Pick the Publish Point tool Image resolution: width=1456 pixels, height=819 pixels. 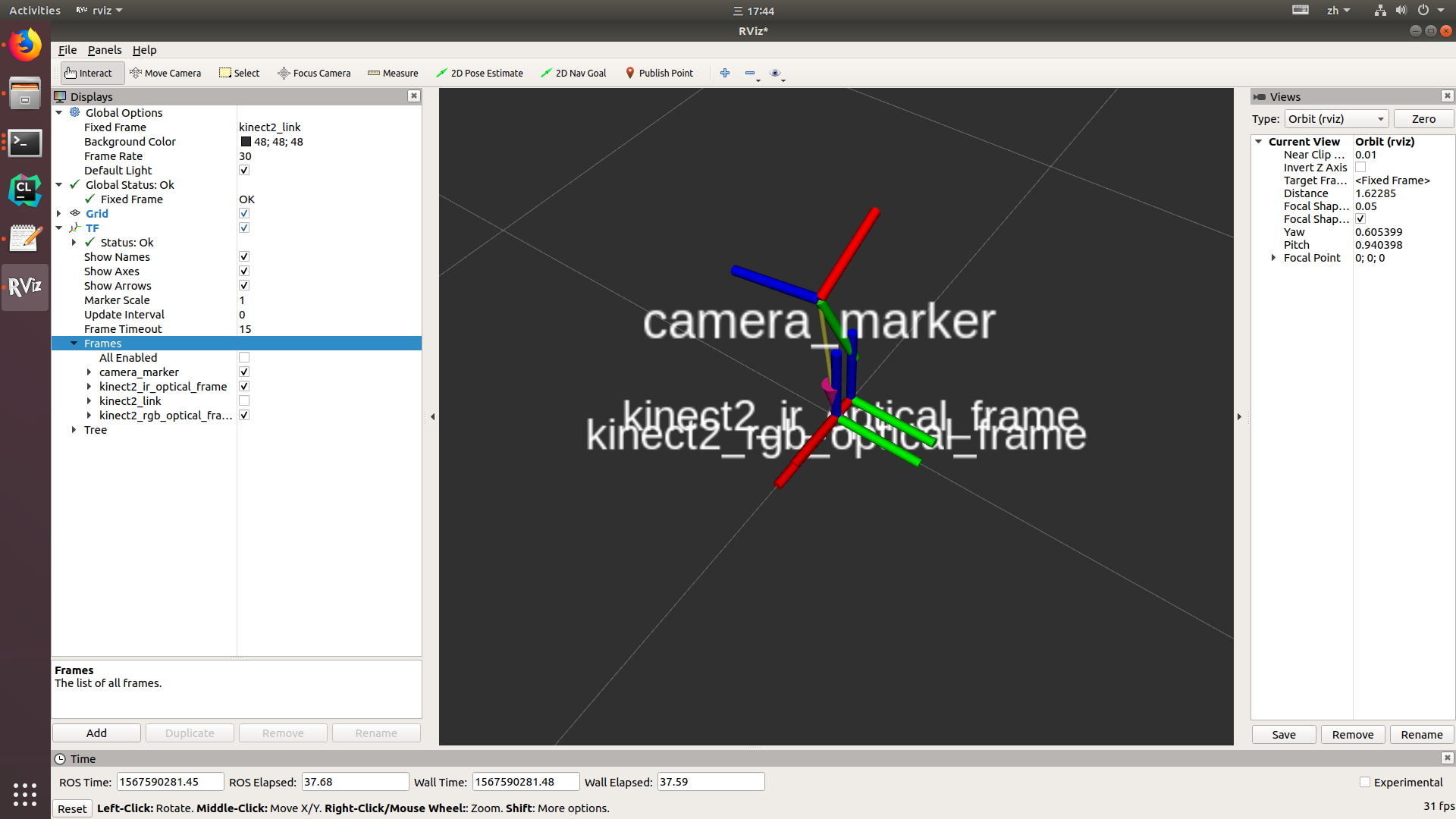(x=659, y=73)
